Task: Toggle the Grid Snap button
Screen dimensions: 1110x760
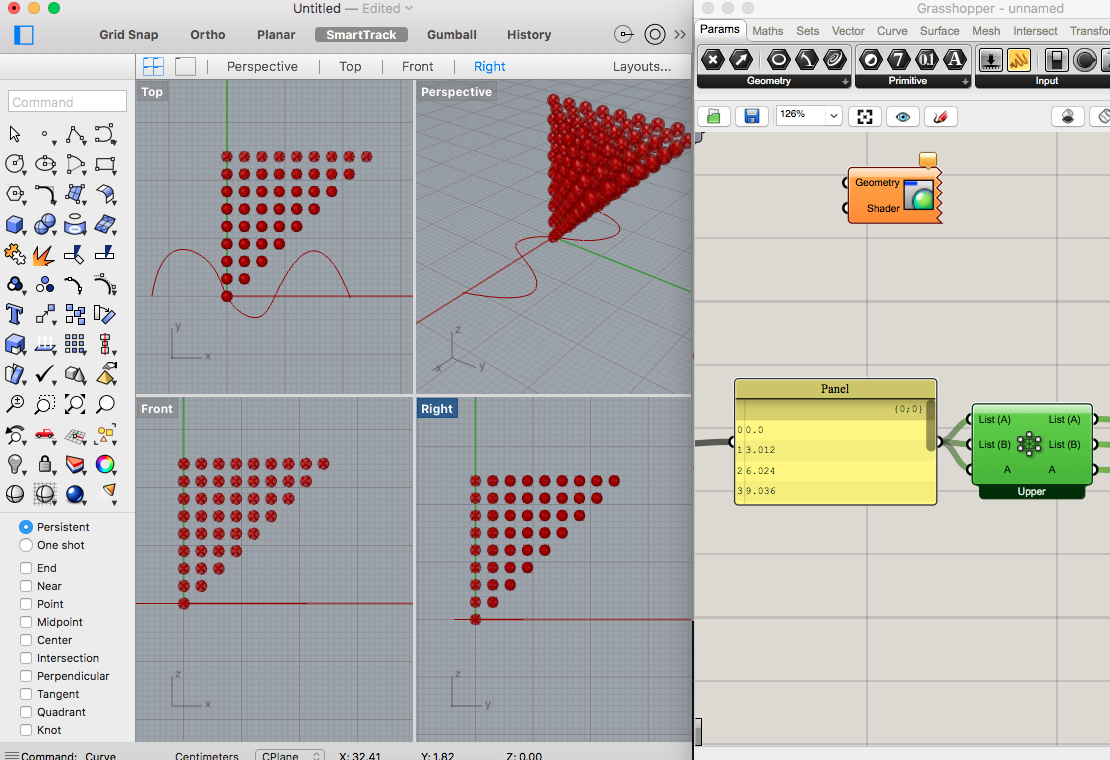Action: pos(129,35)
